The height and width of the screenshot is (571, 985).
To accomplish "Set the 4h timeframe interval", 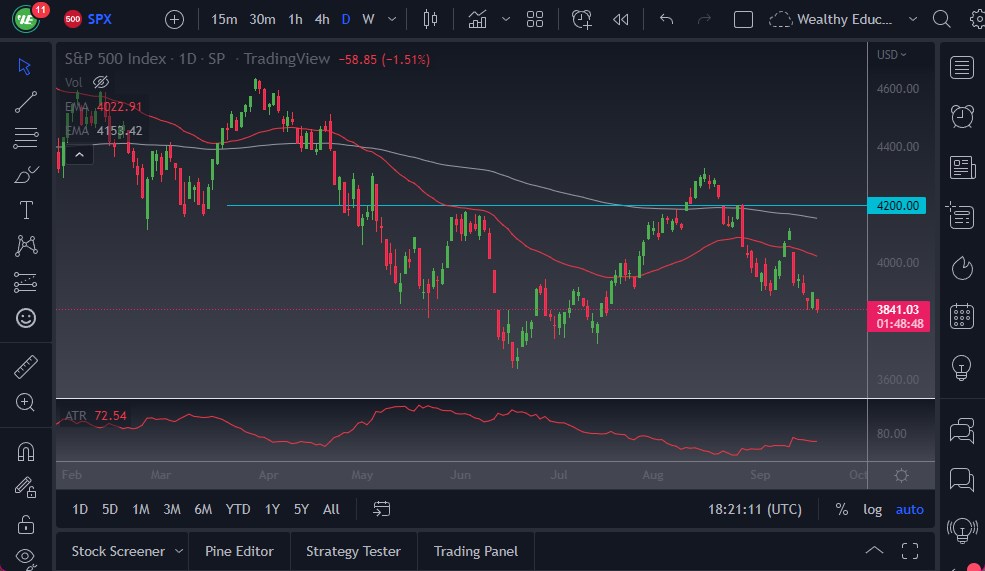I will (x=321, y=19).
